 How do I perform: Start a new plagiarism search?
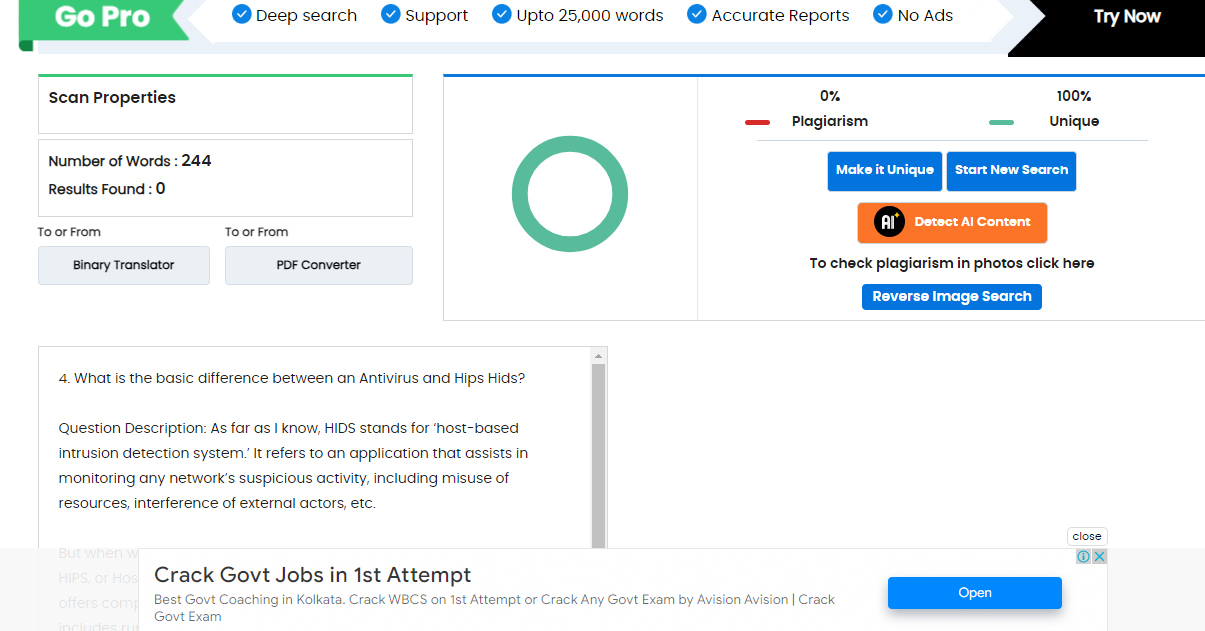[1011, 171]
